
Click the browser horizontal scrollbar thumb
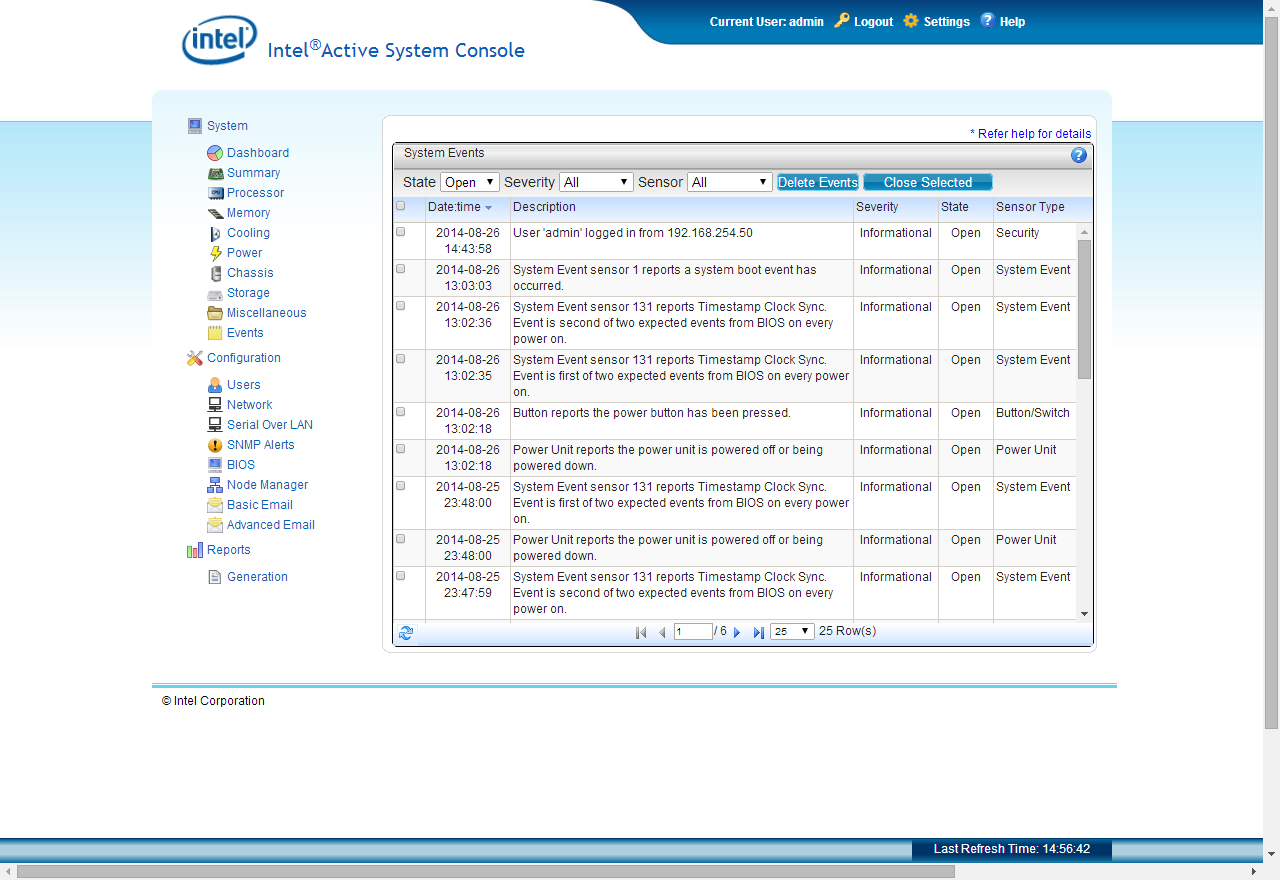click(486, 871)
